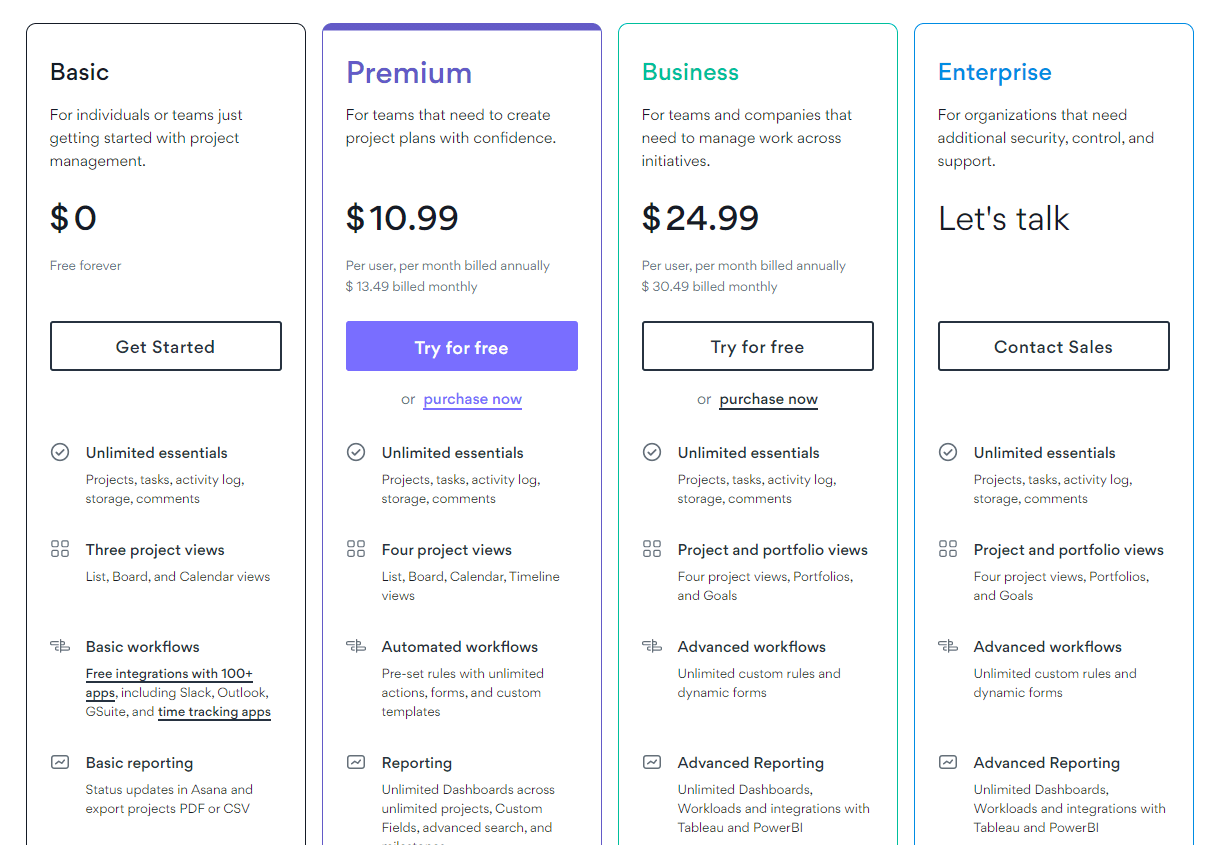Select the grid icon next to Three project views

coord(60,549)
